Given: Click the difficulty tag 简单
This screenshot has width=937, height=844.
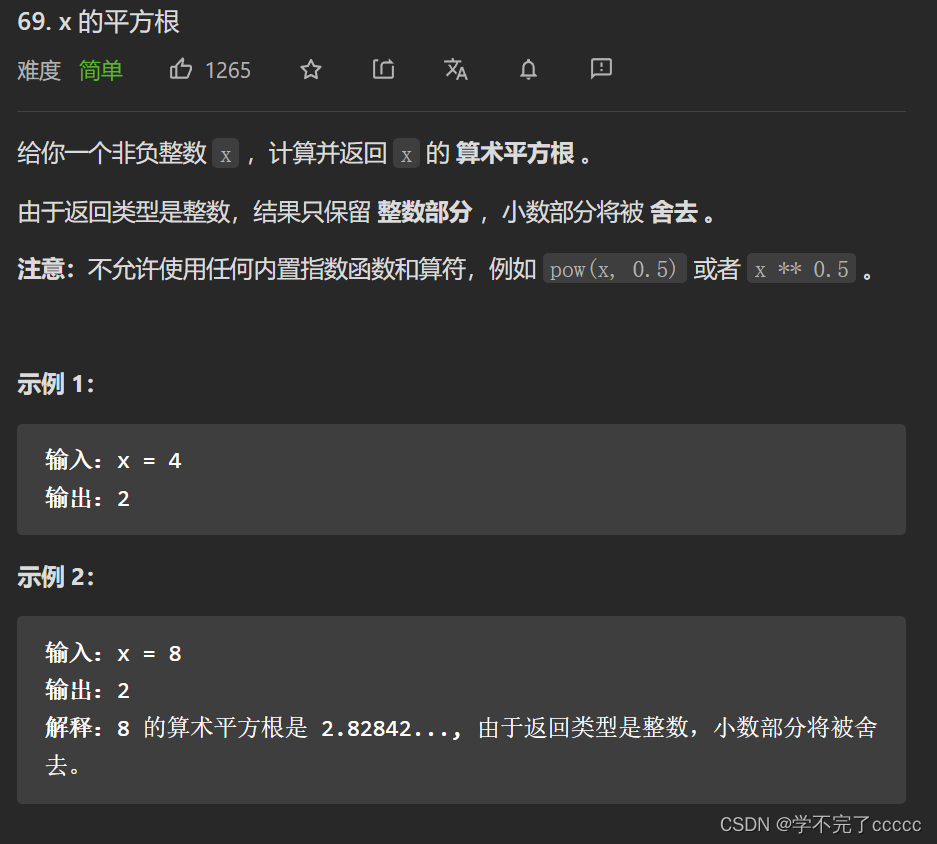Looking at the screenshot, I should (x=101, y=71).
